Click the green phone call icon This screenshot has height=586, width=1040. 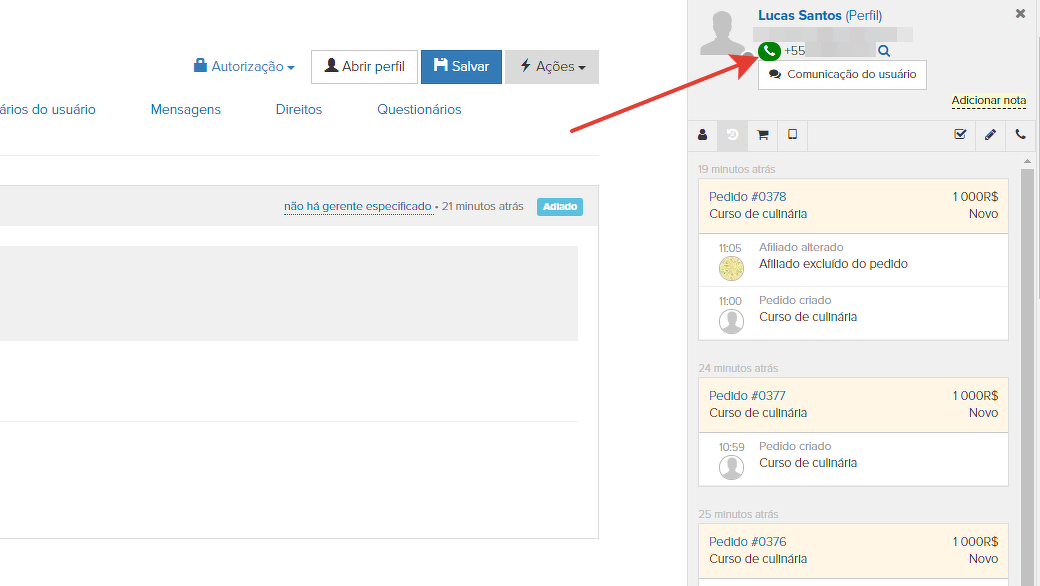click(x=769, y=51)
